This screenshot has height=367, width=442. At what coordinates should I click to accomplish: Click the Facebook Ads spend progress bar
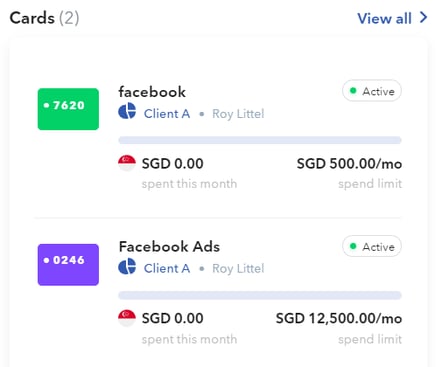click(x=260, y=295)
